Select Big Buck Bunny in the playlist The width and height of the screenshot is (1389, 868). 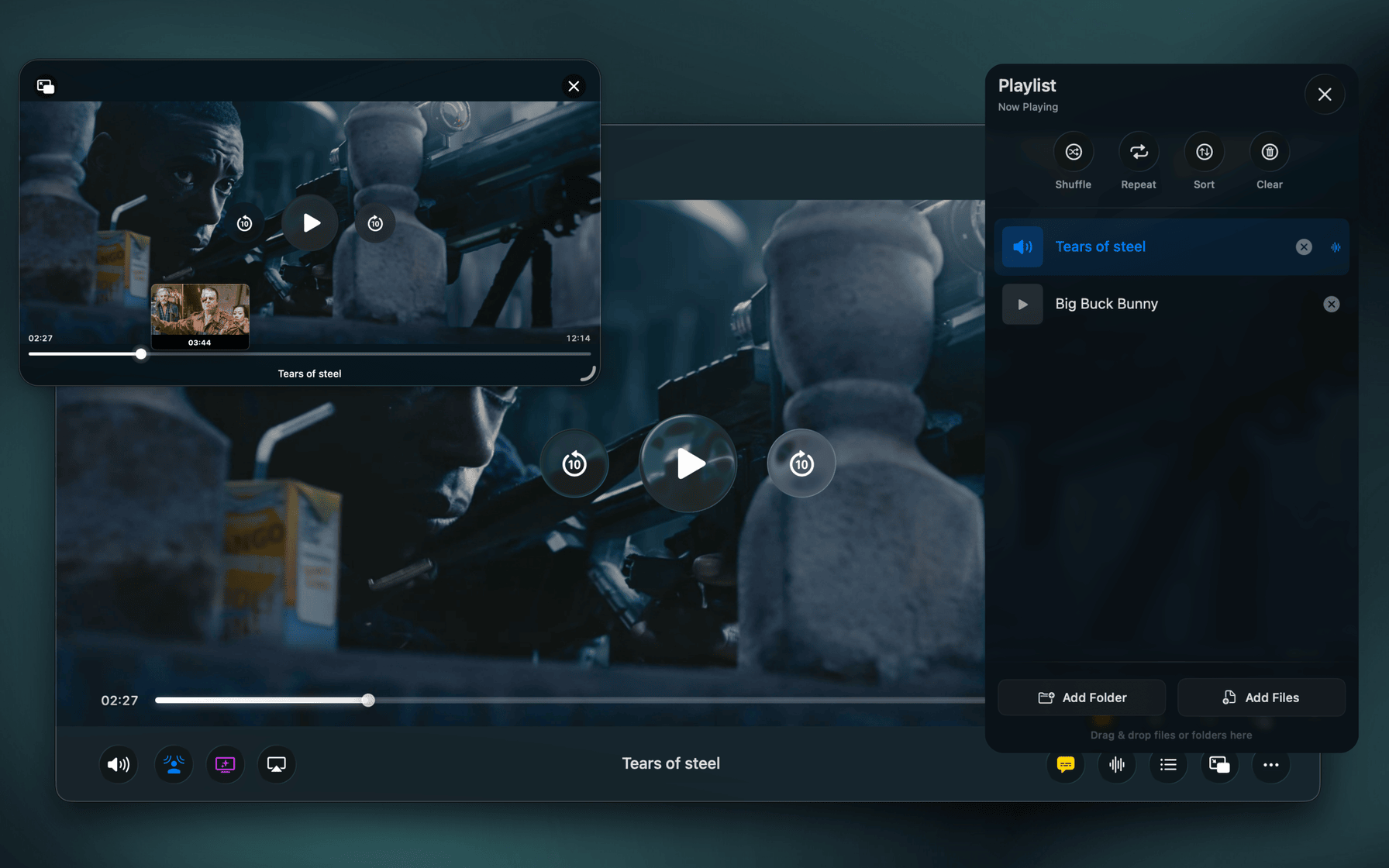(x=1106, y=304)
